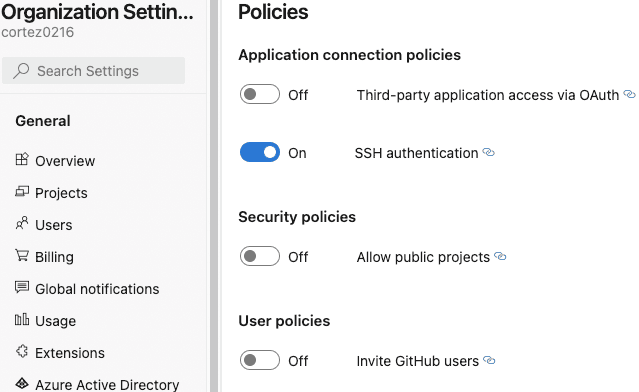Click the Extensions puzzle icon
Image resolution: width=639 pixels, height=392 pixels.
pos(22,351)
